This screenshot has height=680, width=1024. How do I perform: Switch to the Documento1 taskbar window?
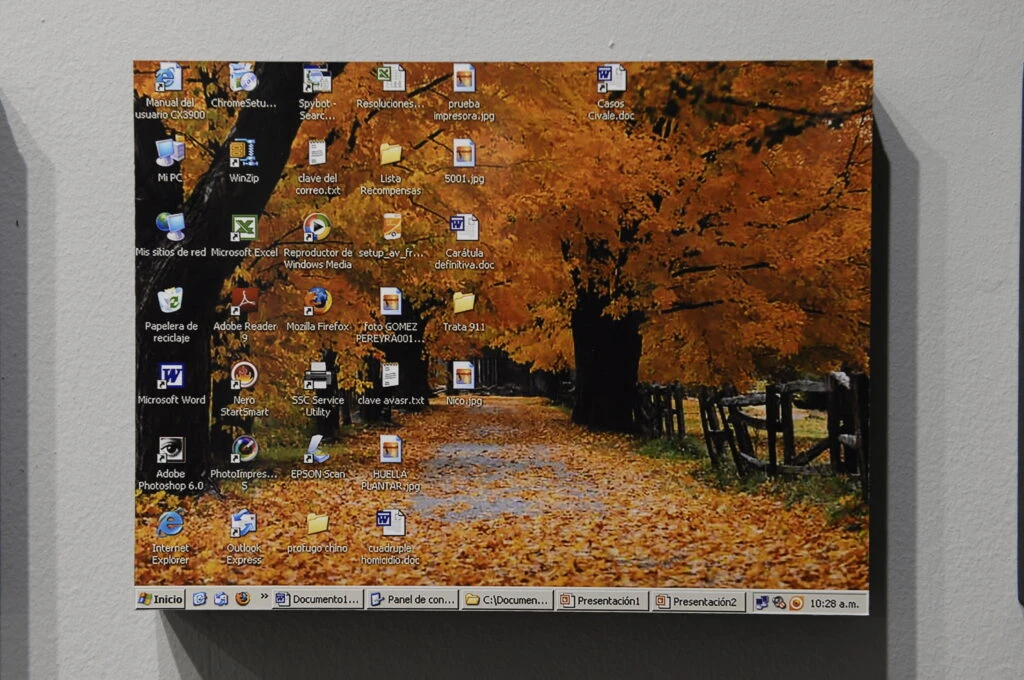pyautogui.click(x=318, y=600)
